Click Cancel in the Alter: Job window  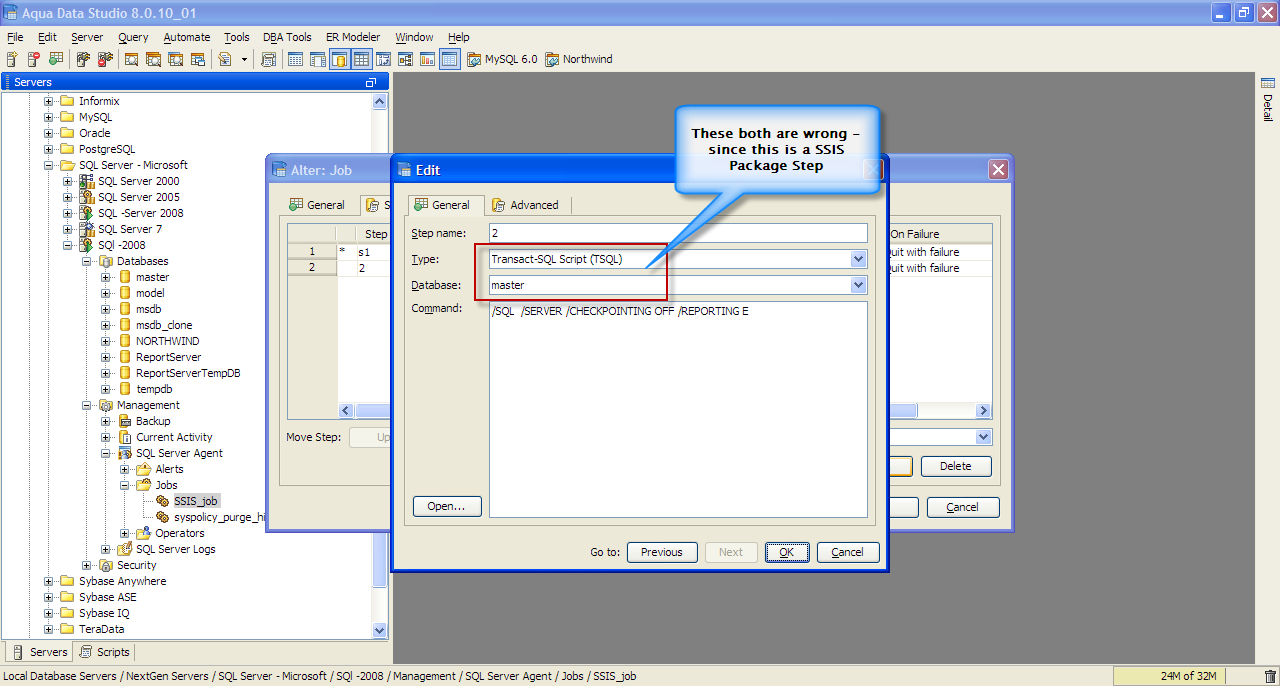coord(963,507)
